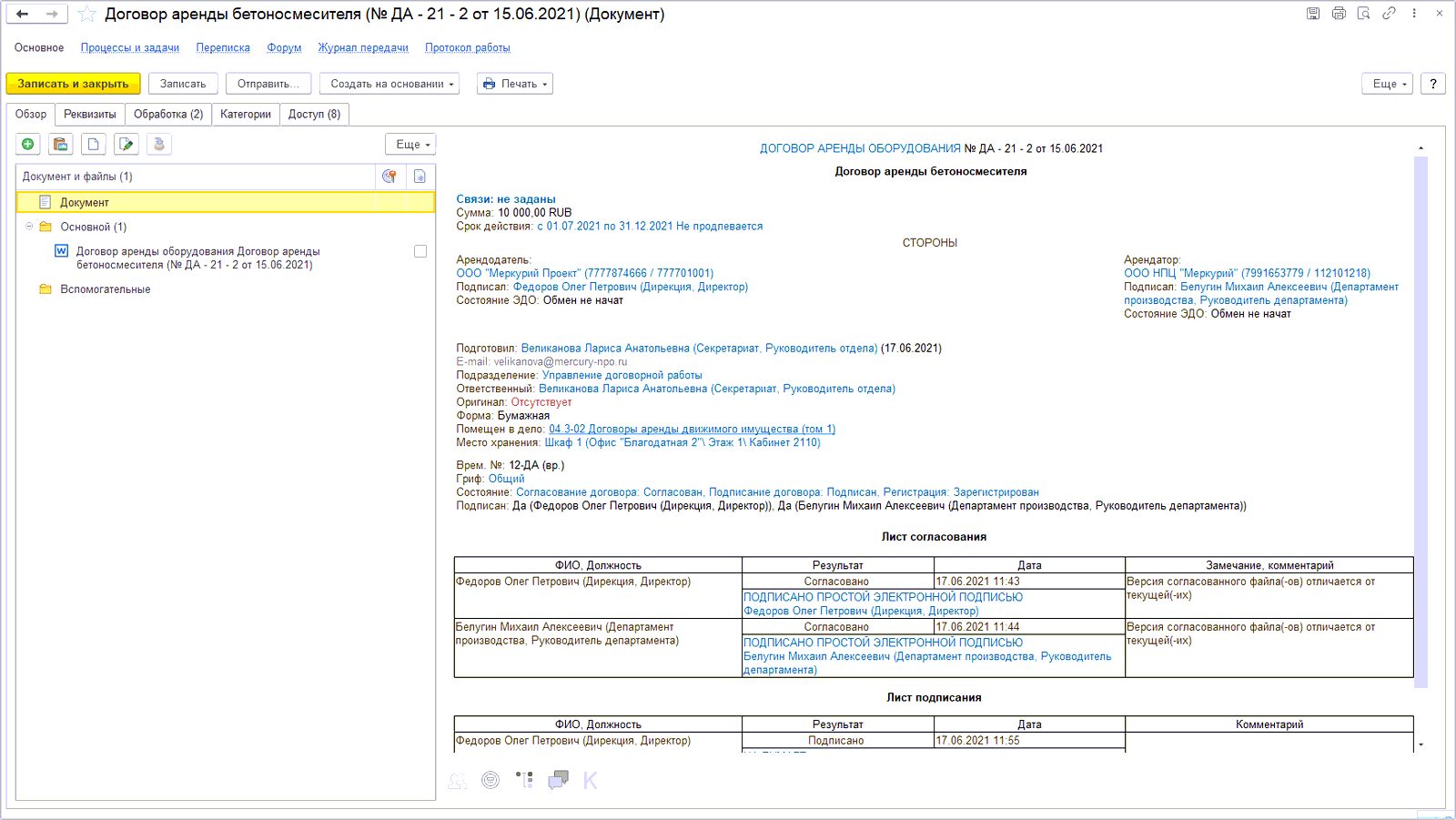Open the print preview icon in title bar
This screenshot has width=1456, height=820.
1363,14
